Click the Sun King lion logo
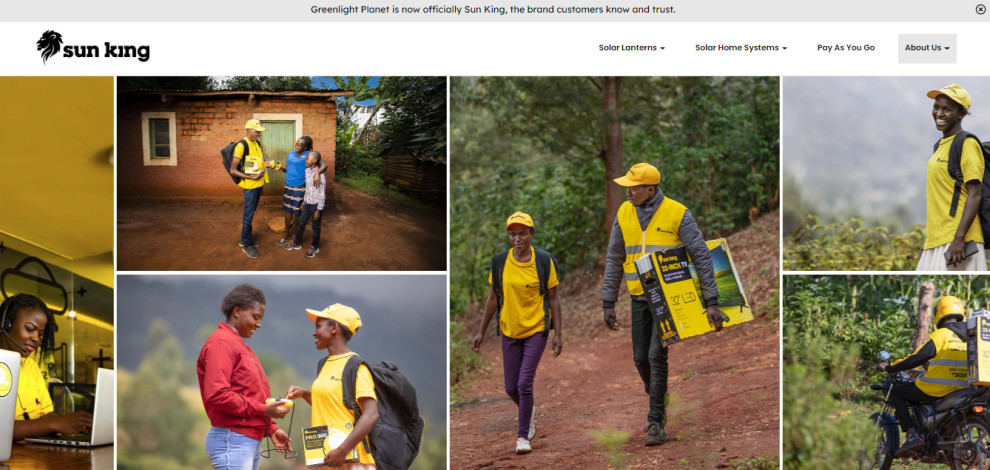 point(50,46)
